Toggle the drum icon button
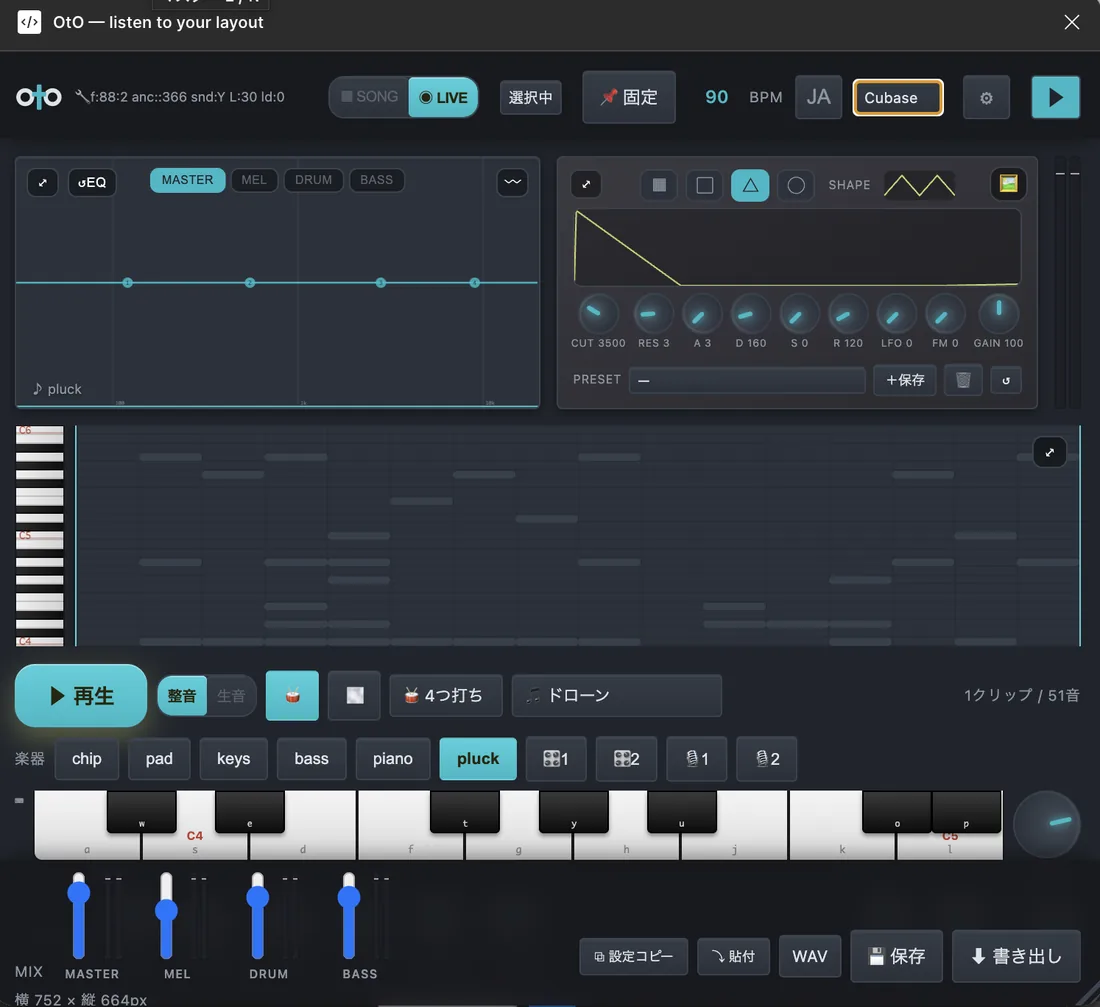The height and width of the screenshot is (1007, 1100). pyautogui.click(x=292, y=695)
